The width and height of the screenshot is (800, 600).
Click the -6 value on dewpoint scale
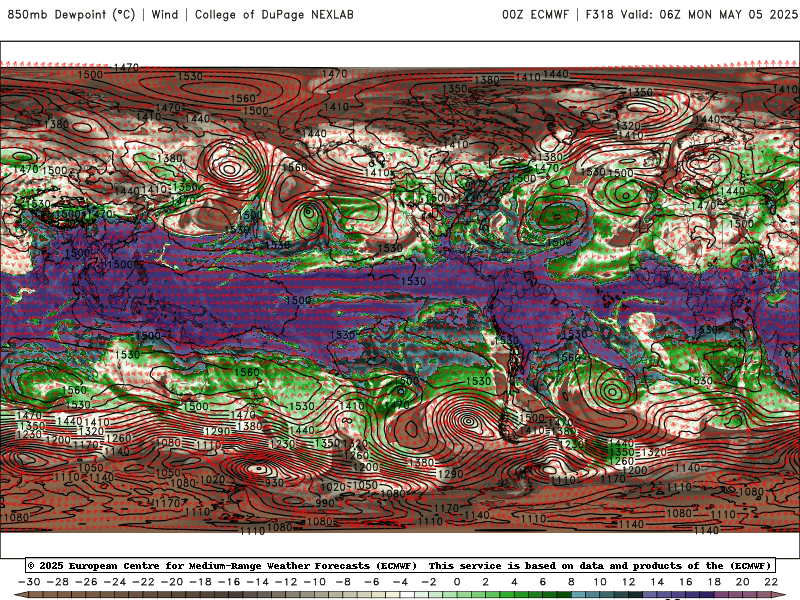[371, 582]
